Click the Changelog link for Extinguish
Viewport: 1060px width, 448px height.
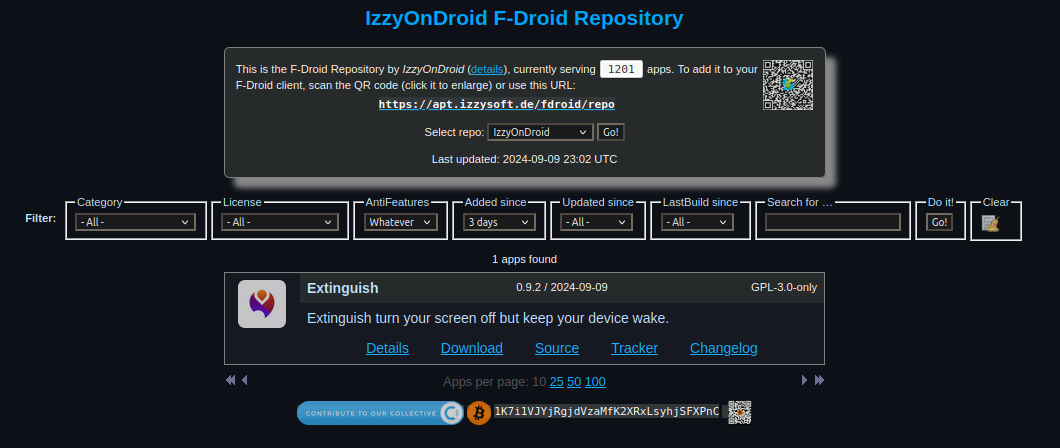click(x=723, y=348)
